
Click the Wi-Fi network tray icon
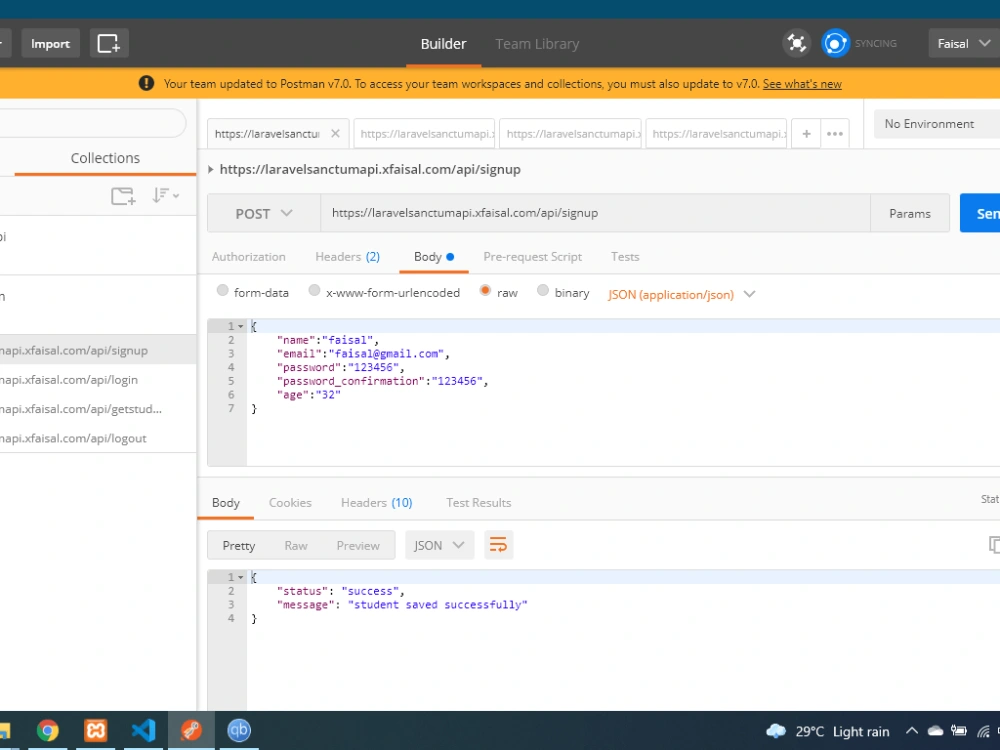pyautogui.click(x=983, y=731)
